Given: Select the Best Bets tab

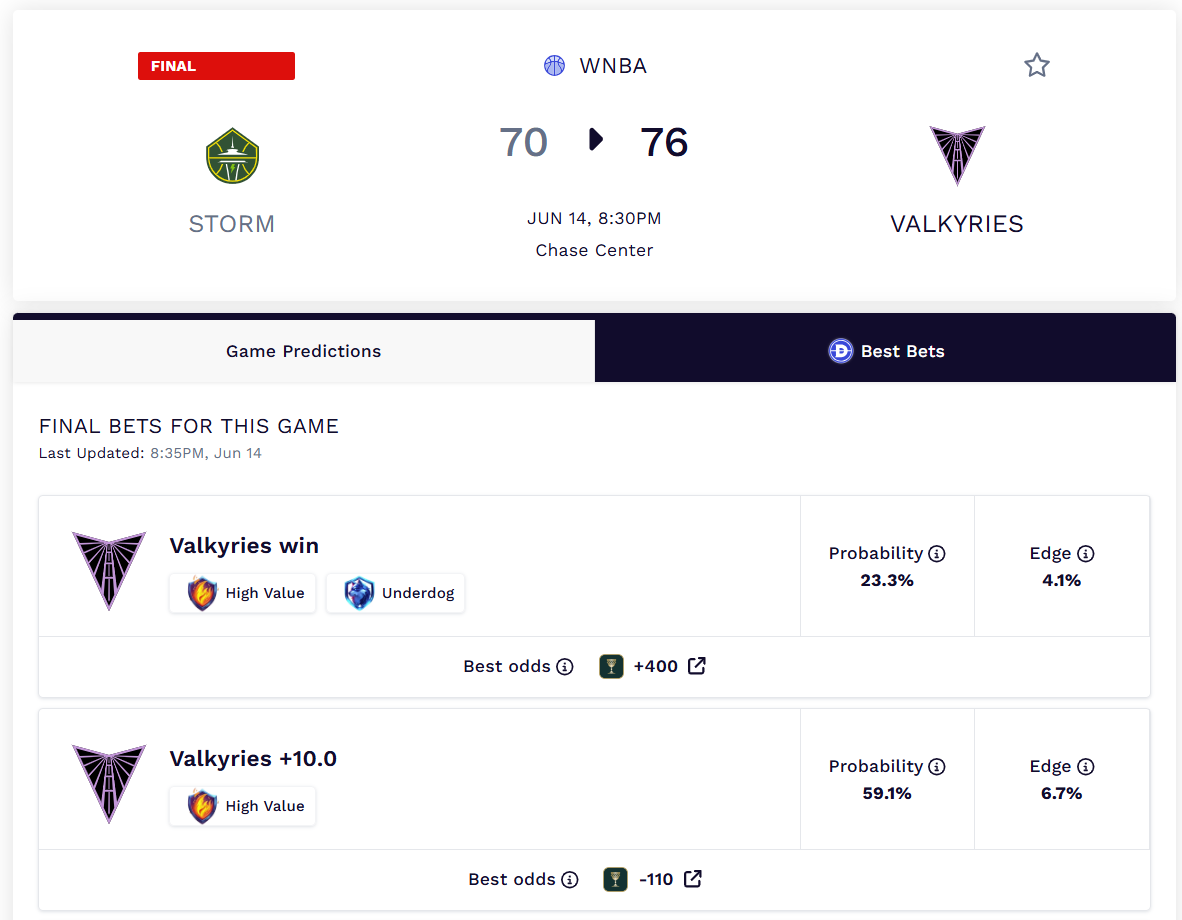Looking at the screenshot, I should point(885,351).
